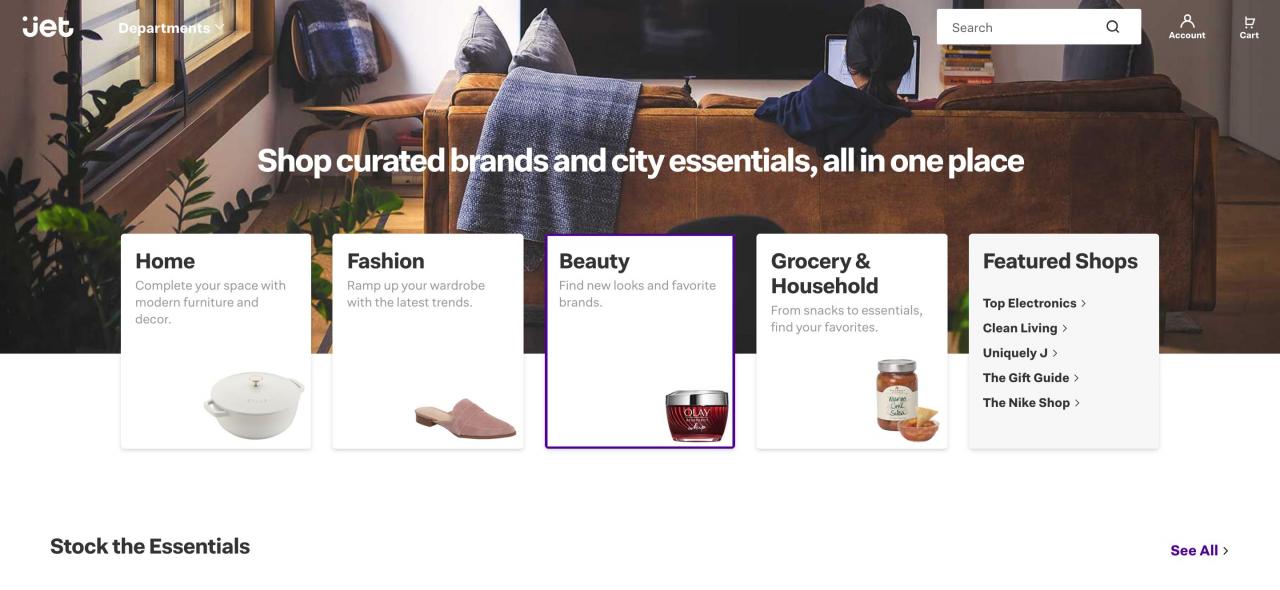Click the white Dutch oven image
The height and width of the screenshot is (590, 1280).
coord(254,405)
